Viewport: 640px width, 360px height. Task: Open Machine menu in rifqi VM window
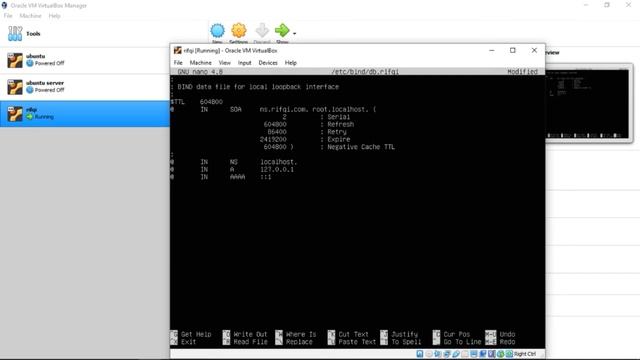tap(200, 63)
